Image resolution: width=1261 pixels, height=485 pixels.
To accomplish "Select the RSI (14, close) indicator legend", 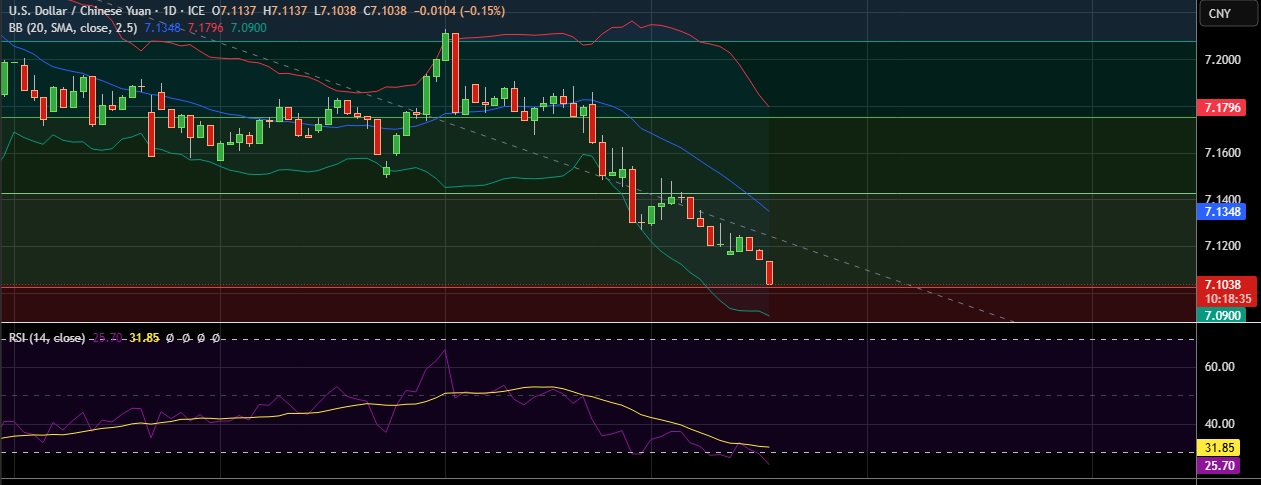I will point(45,338).
